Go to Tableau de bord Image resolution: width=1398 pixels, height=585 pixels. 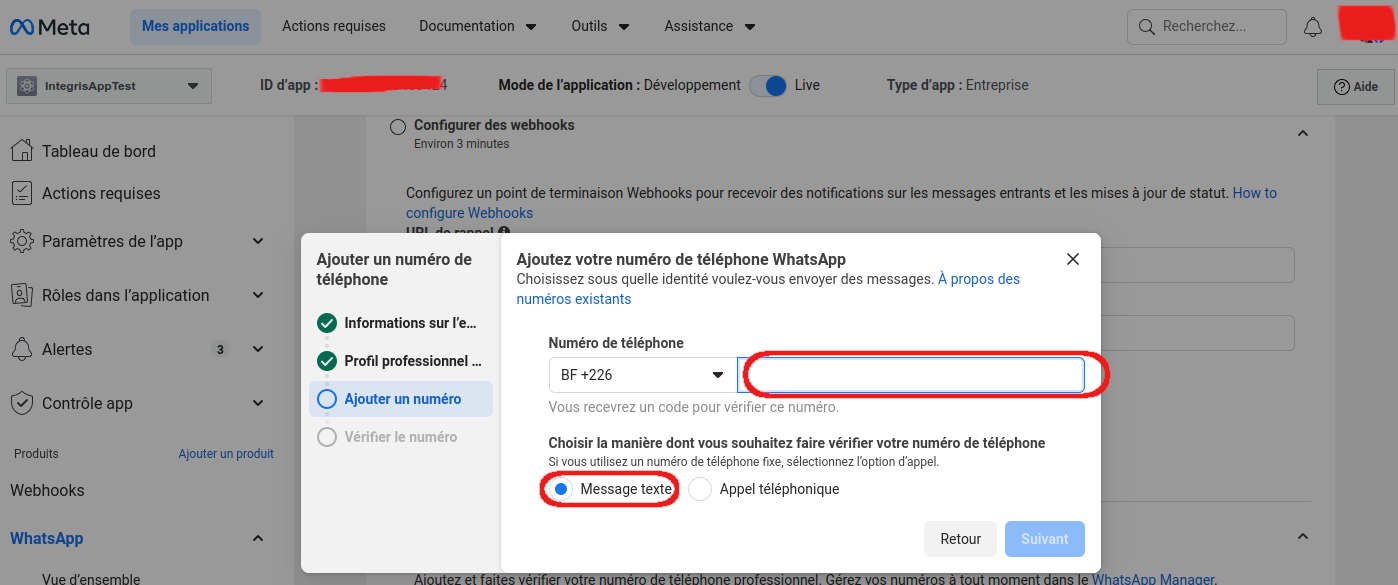(99, 151)
